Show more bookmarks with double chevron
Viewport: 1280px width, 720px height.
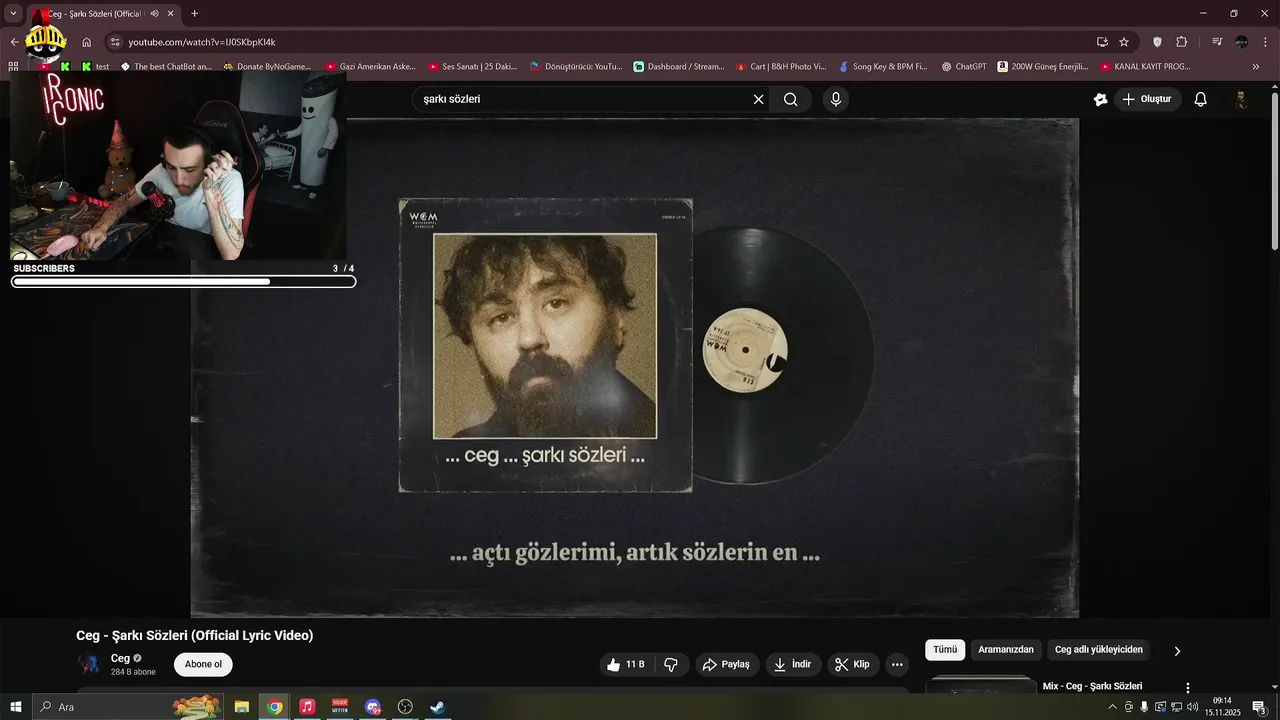[x=1256, y=66]
